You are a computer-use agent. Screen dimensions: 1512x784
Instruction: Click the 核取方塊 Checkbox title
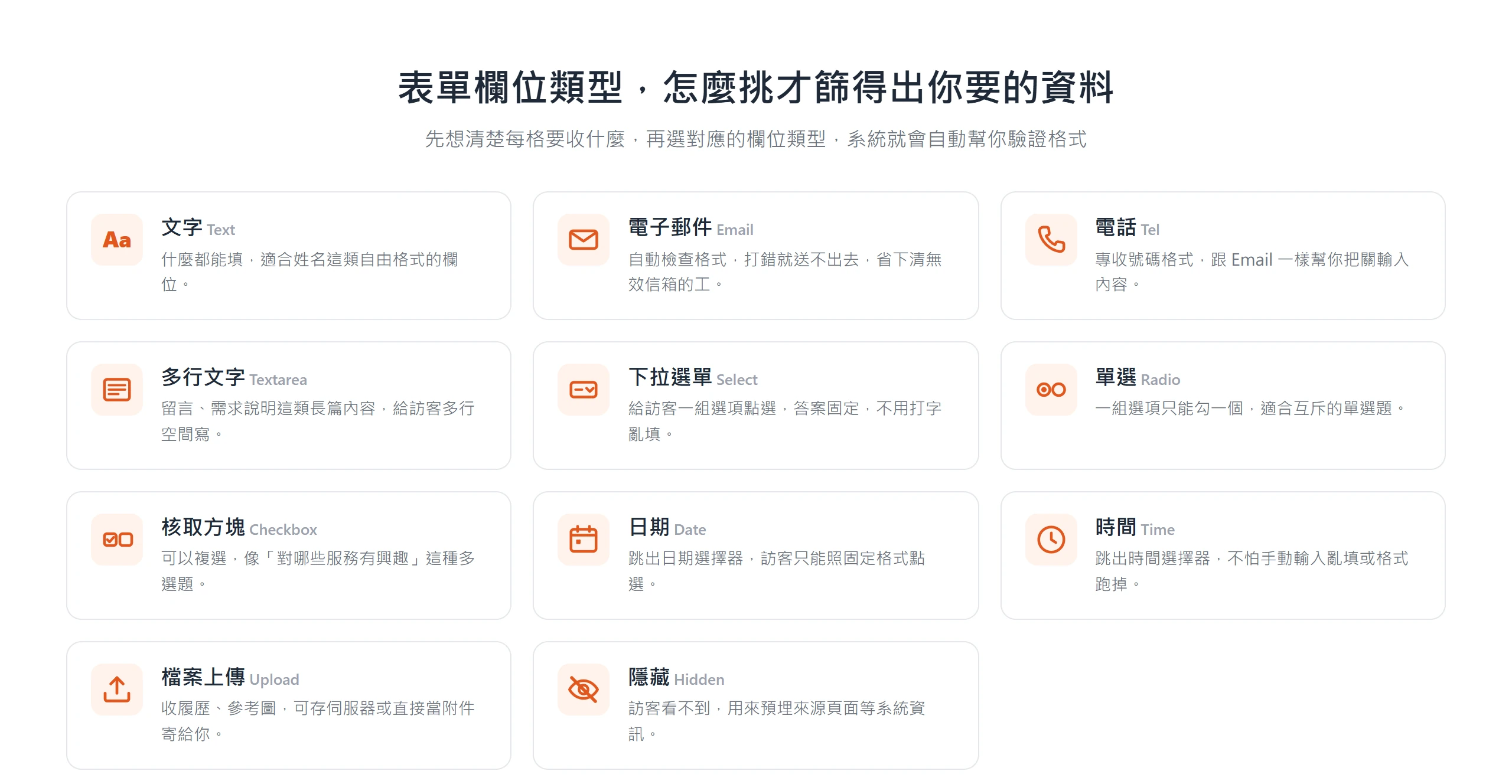[x=239, y=528]
